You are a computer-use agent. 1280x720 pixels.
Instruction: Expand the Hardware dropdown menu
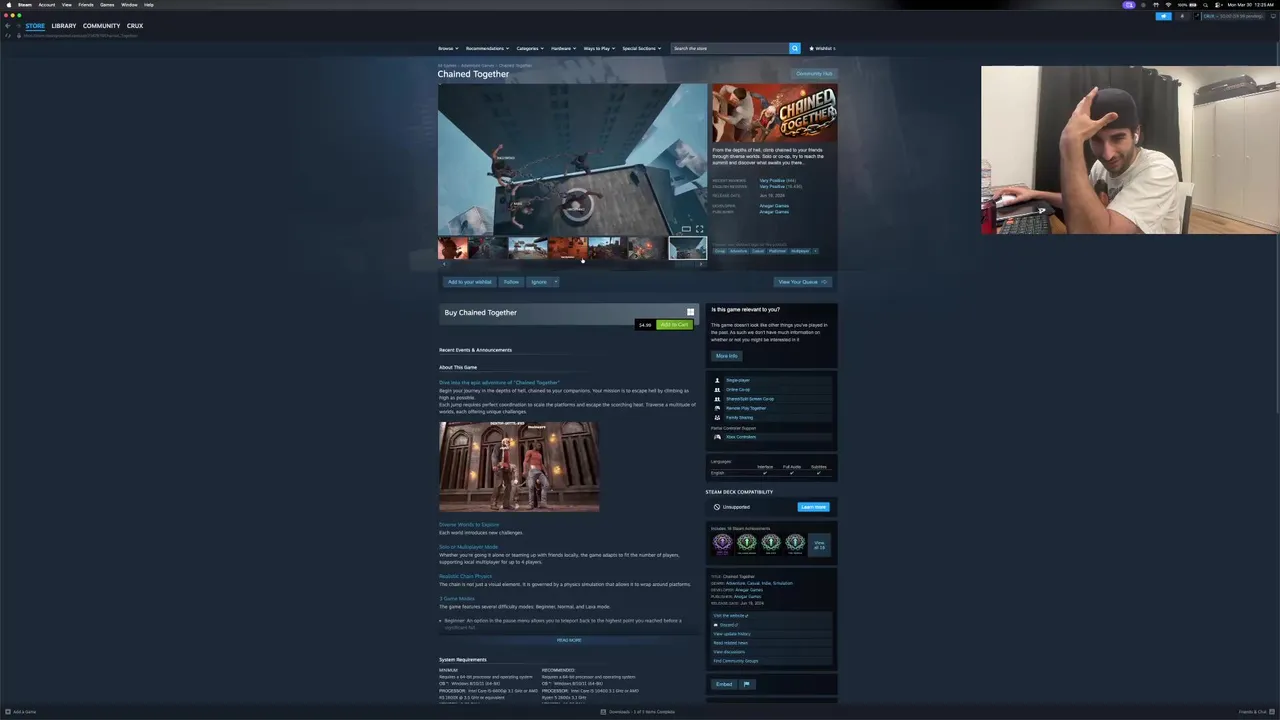(x=563, y=48)
